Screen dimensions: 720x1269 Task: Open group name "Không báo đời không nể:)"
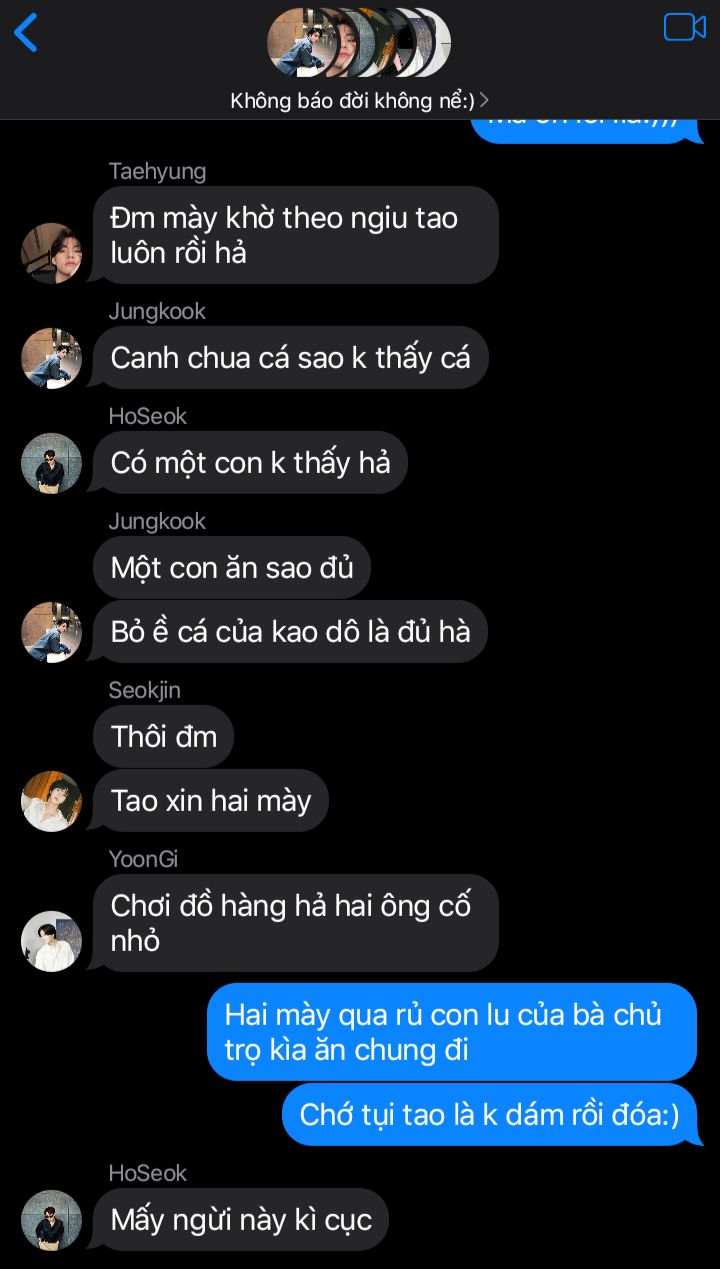pyautogui.click(x=352, y=100)
